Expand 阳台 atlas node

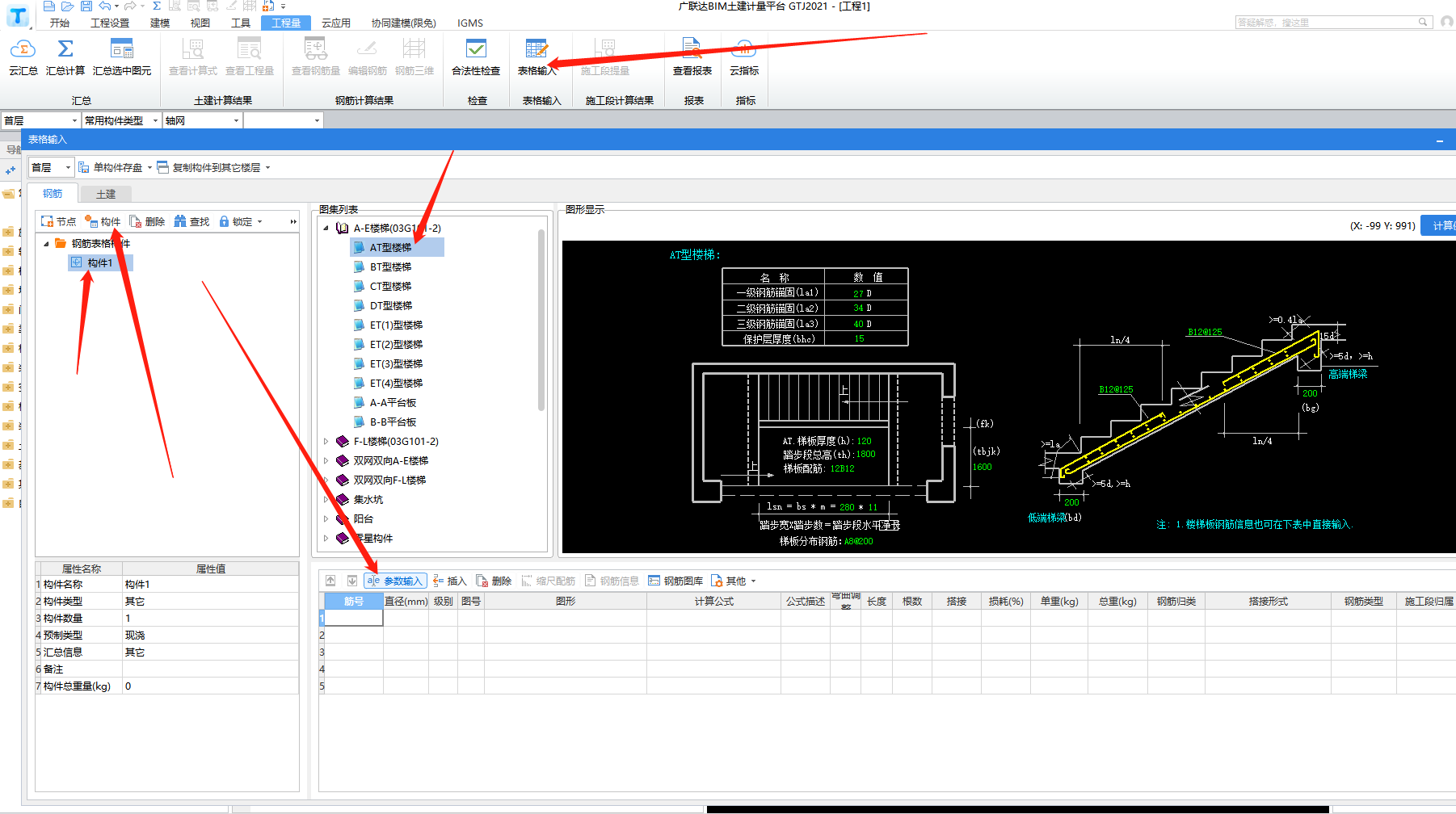(326, 518)
